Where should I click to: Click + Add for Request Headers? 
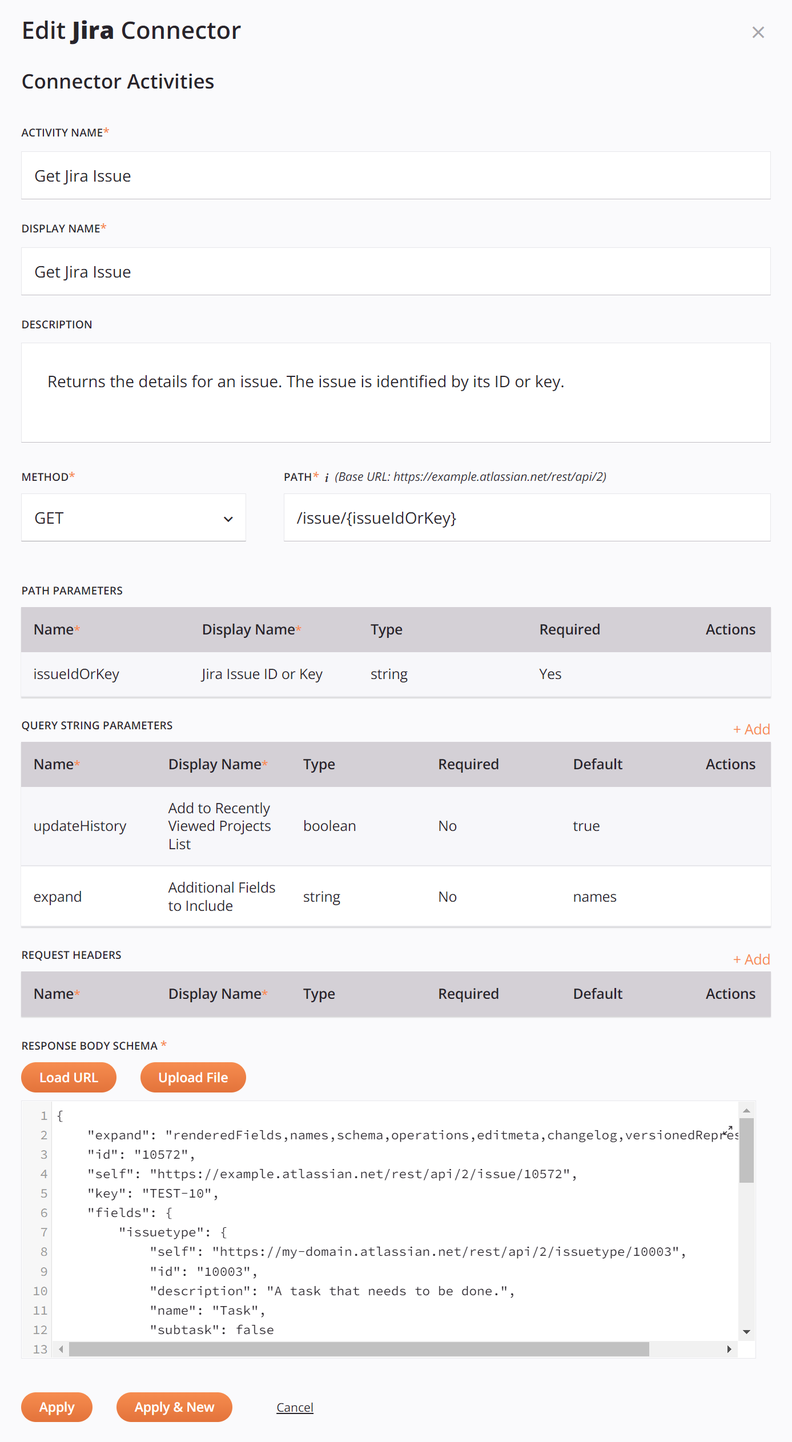click(751, 959)
